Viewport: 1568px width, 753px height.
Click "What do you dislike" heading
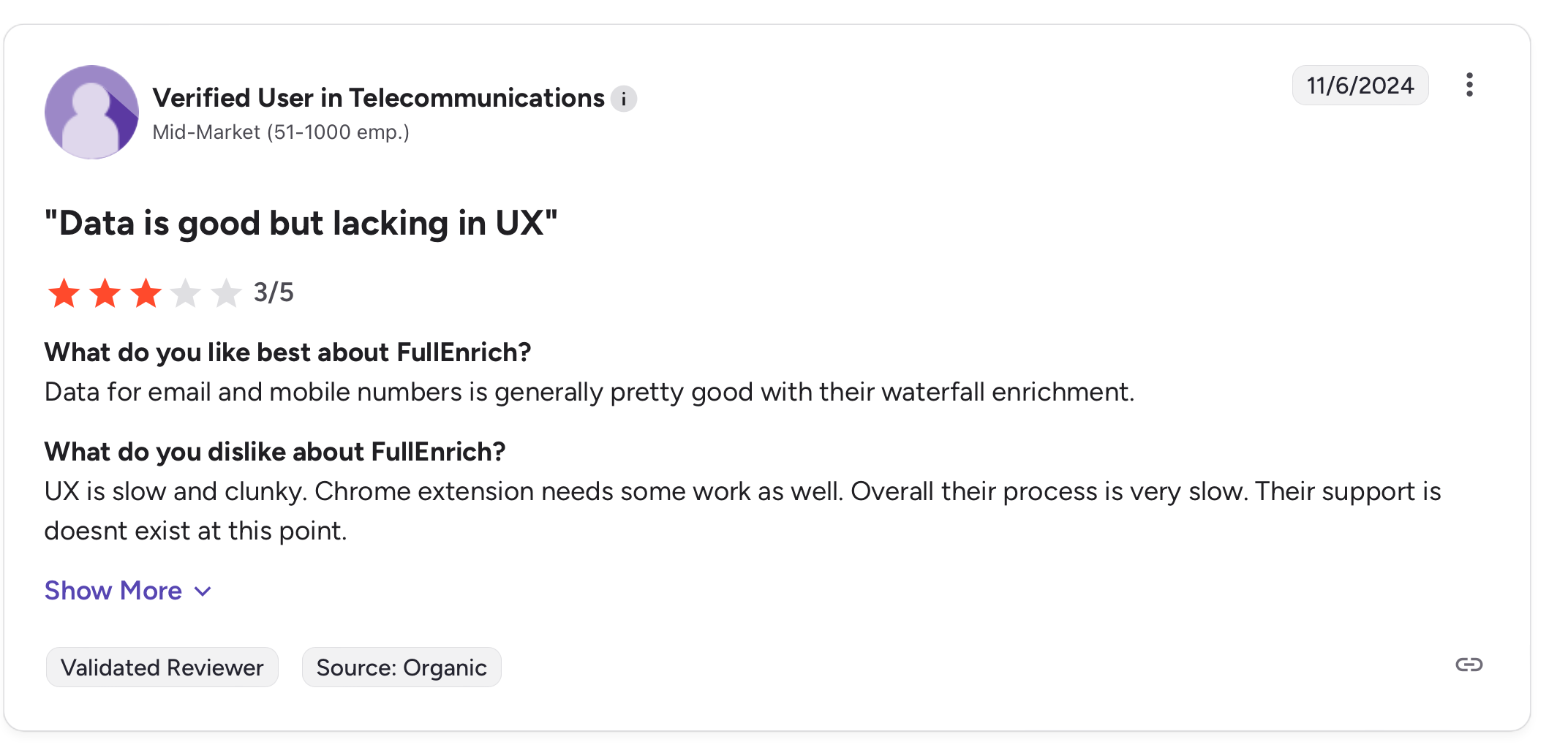point(275,452)
